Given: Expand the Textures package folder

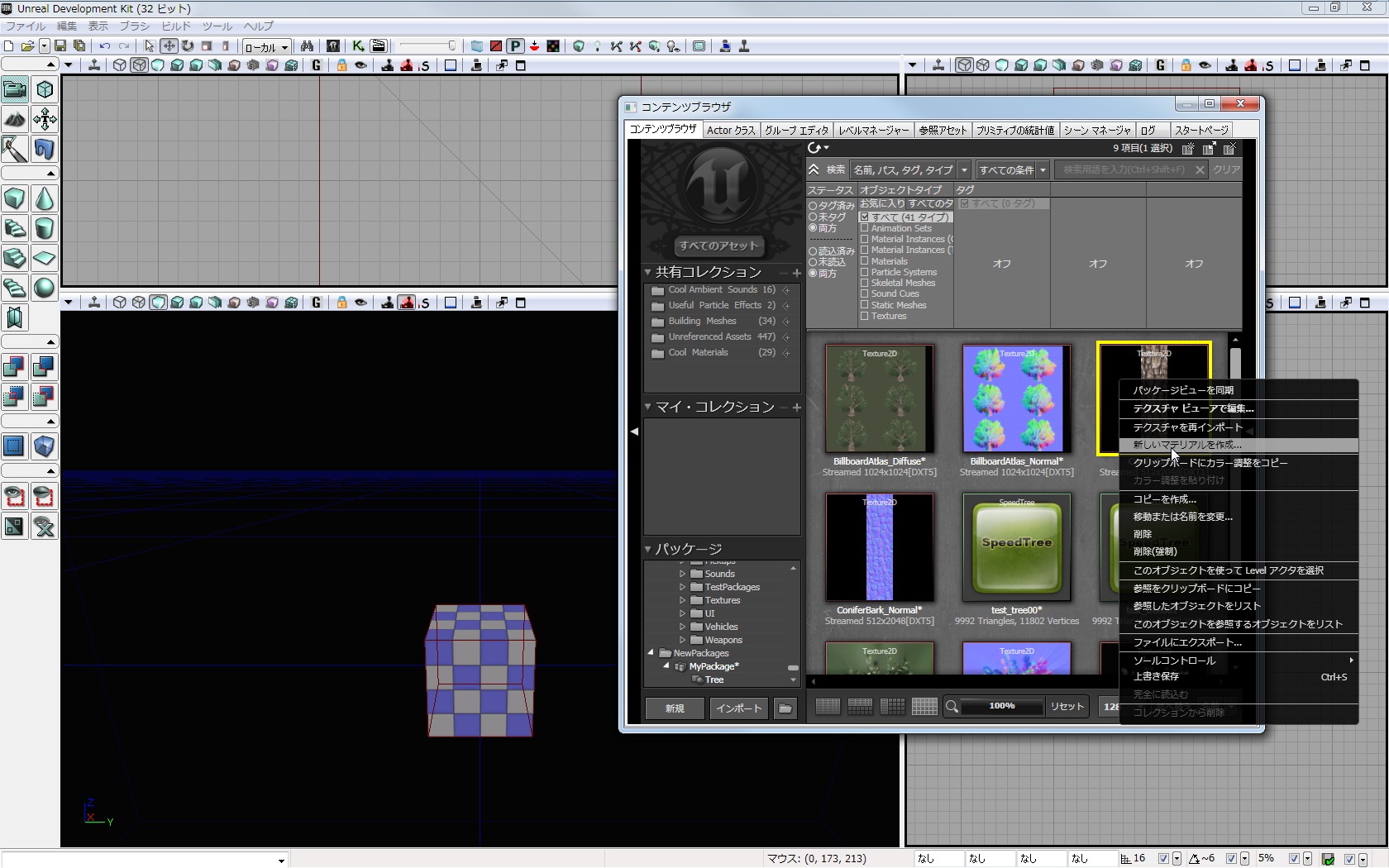Looking at the screenshot, I should point(683,600).
